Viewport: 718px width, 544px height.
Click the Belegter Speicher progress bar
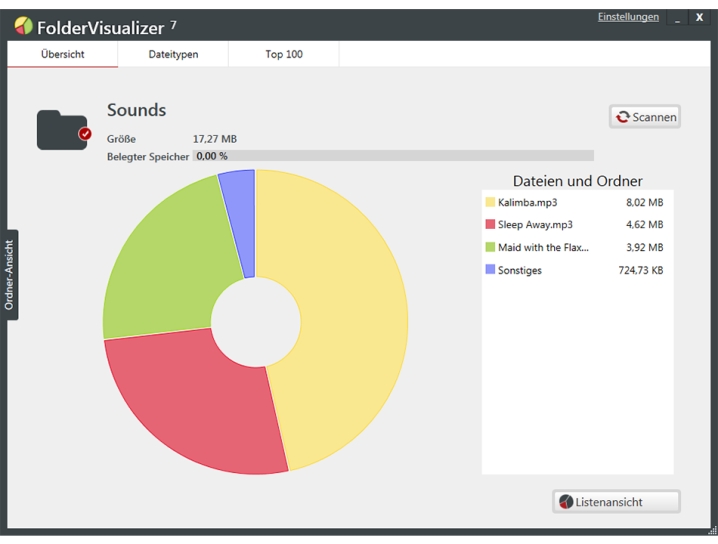[393, 156]
